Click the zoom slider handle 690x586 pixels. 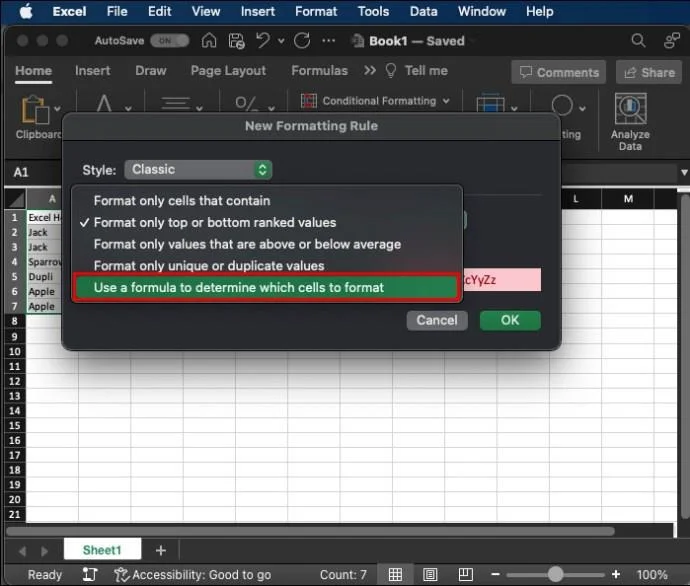(x=555, y=575)
